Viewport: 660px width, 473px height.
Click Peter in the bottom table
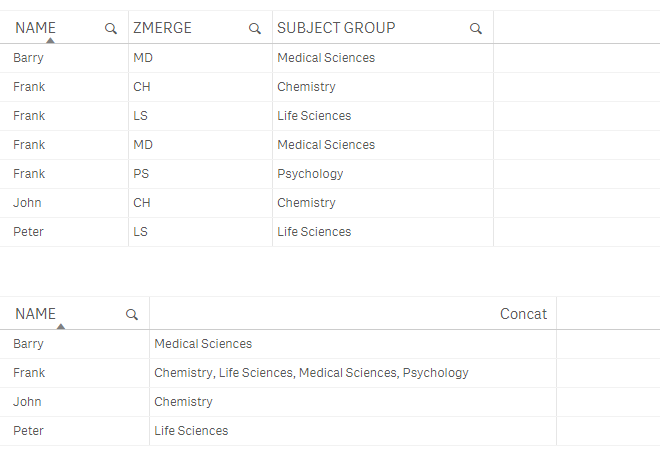click(29, 431)
